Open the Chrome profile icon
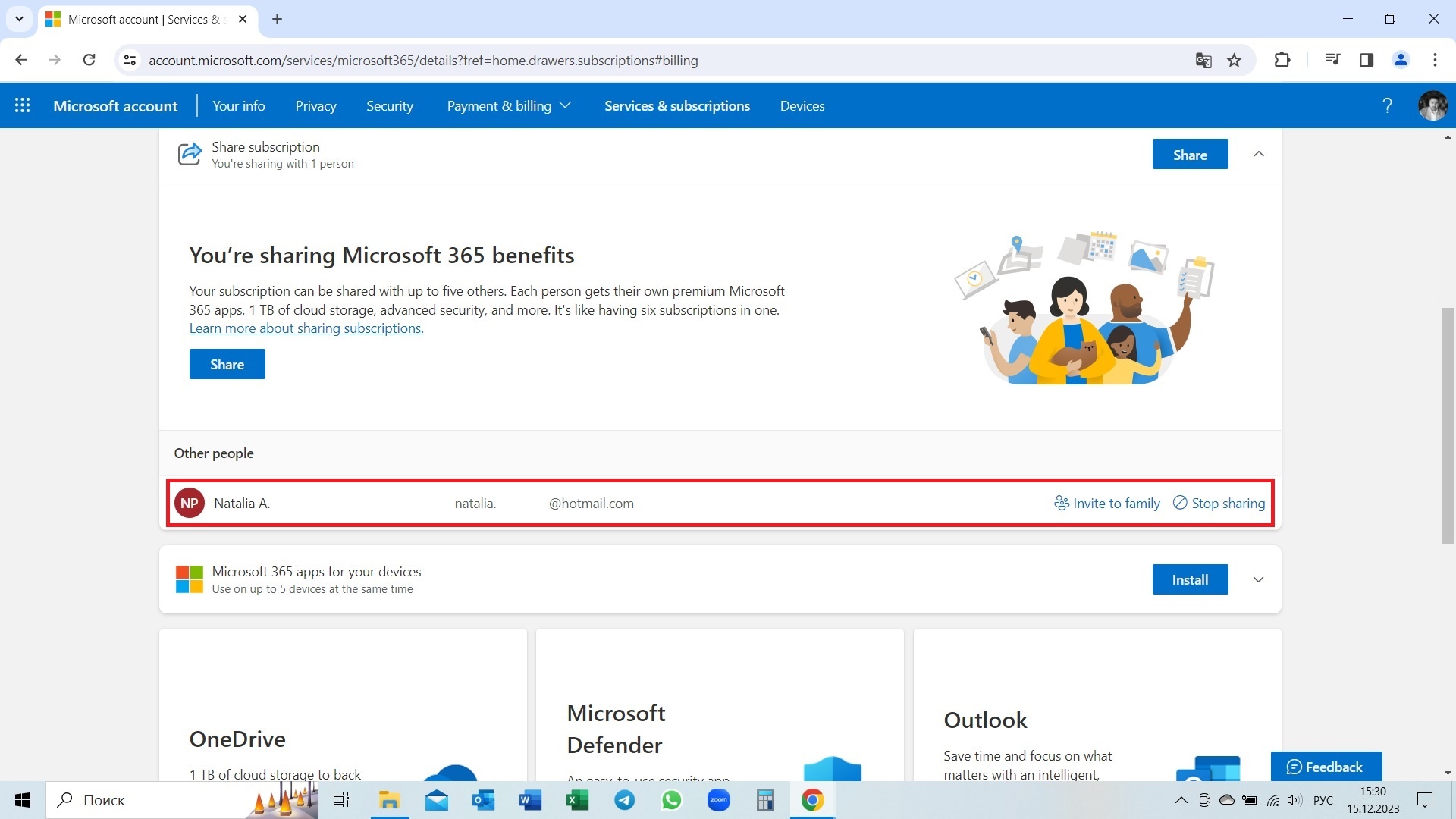 click(x=1401, y=60)
